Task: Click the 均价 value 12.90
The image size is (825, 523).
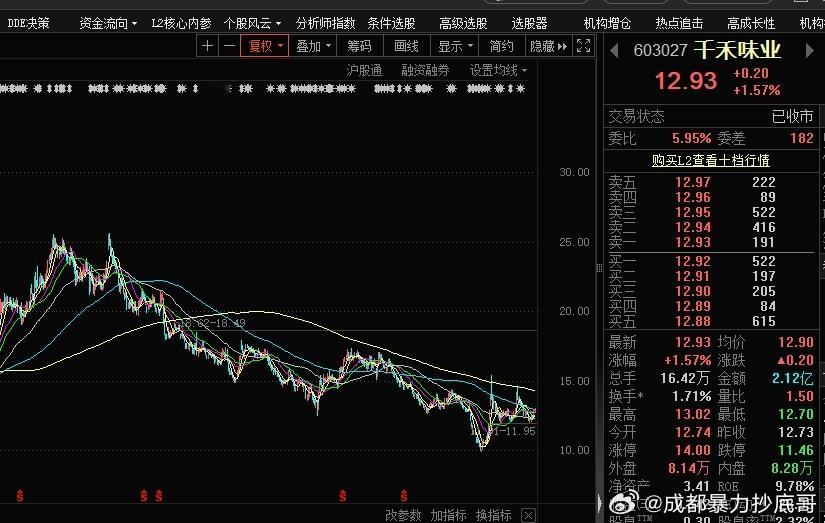Action: [x=796, y=343]
